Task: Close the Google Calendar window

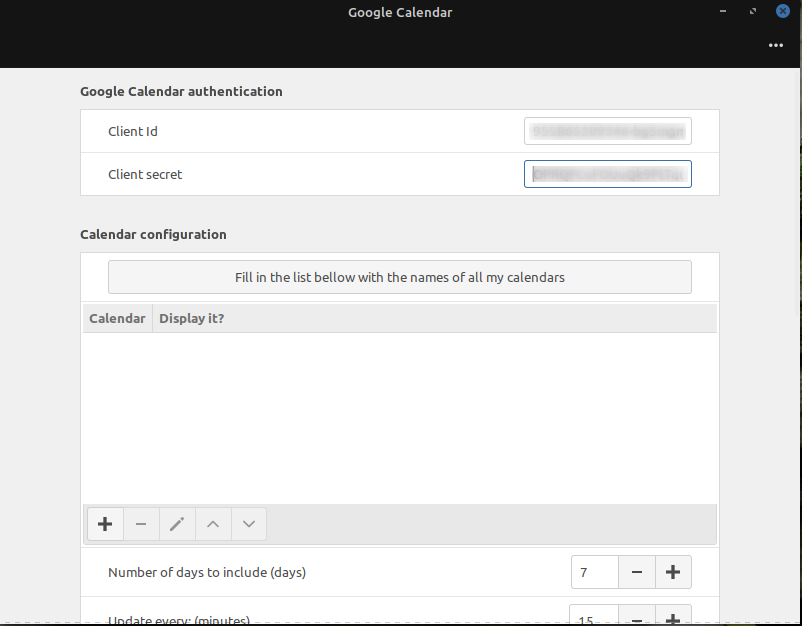Action: pyautogui.click(x=783, y=11)
